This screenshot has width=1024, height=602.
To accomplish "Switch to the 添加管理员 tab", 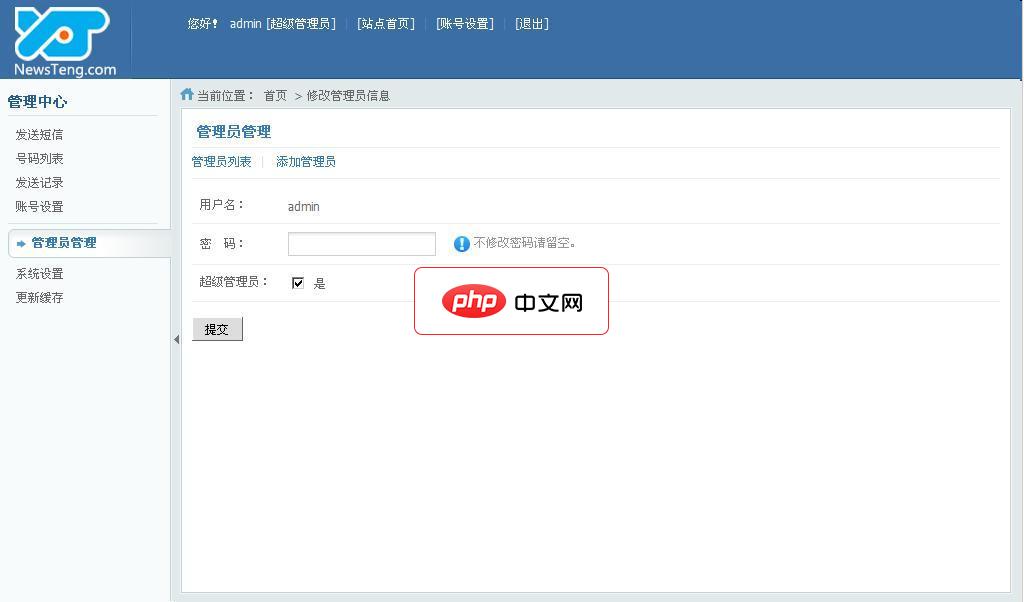I will (x=305, y=161).
